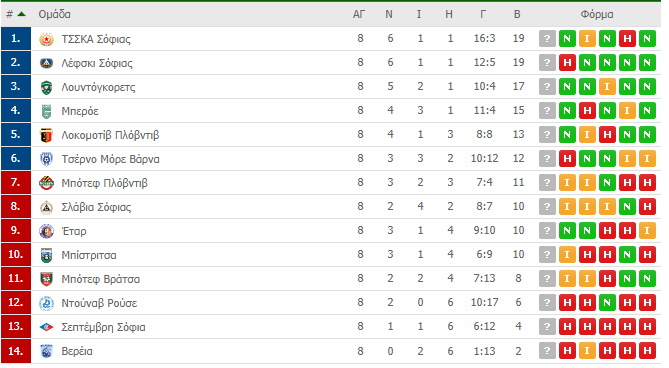
Task: Sort standings by the Ομάδα column header
Action: click(x=54, y=14)
